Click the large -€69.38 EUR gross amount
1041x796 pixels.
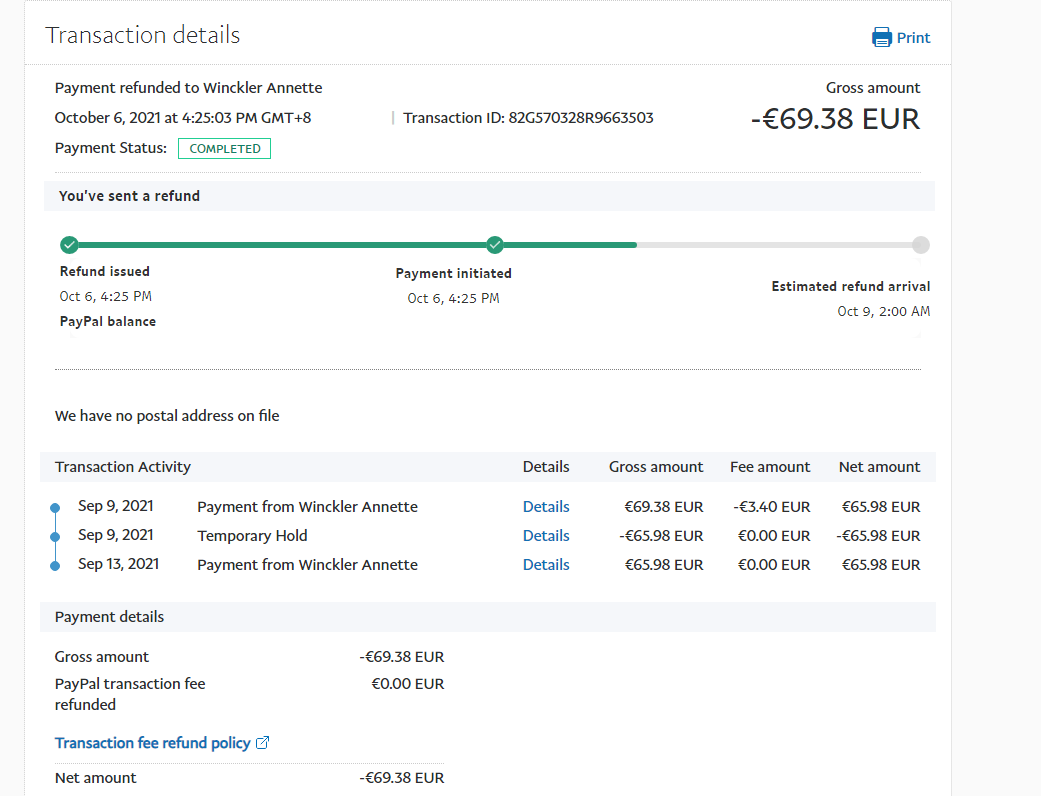pos(835,119)
